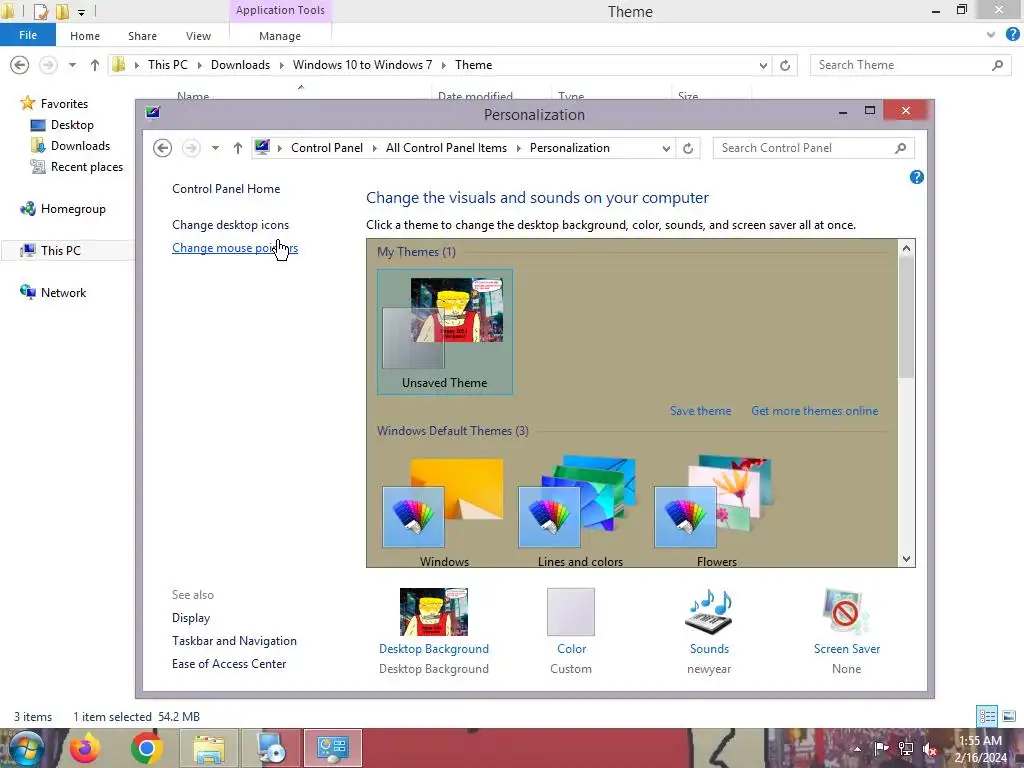The width and height of the screenshot is (1024, 768).
Task: Click Back arrow in Personalization window
Action: click(x=163, y=148)
